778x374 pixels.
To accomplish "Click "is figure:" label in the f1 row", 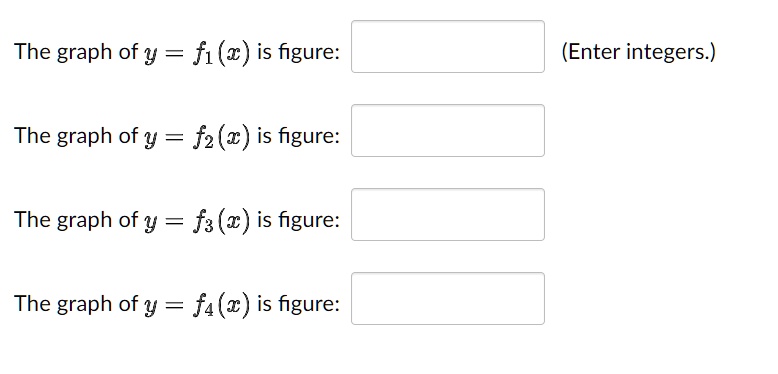I will tap(298, 52).
